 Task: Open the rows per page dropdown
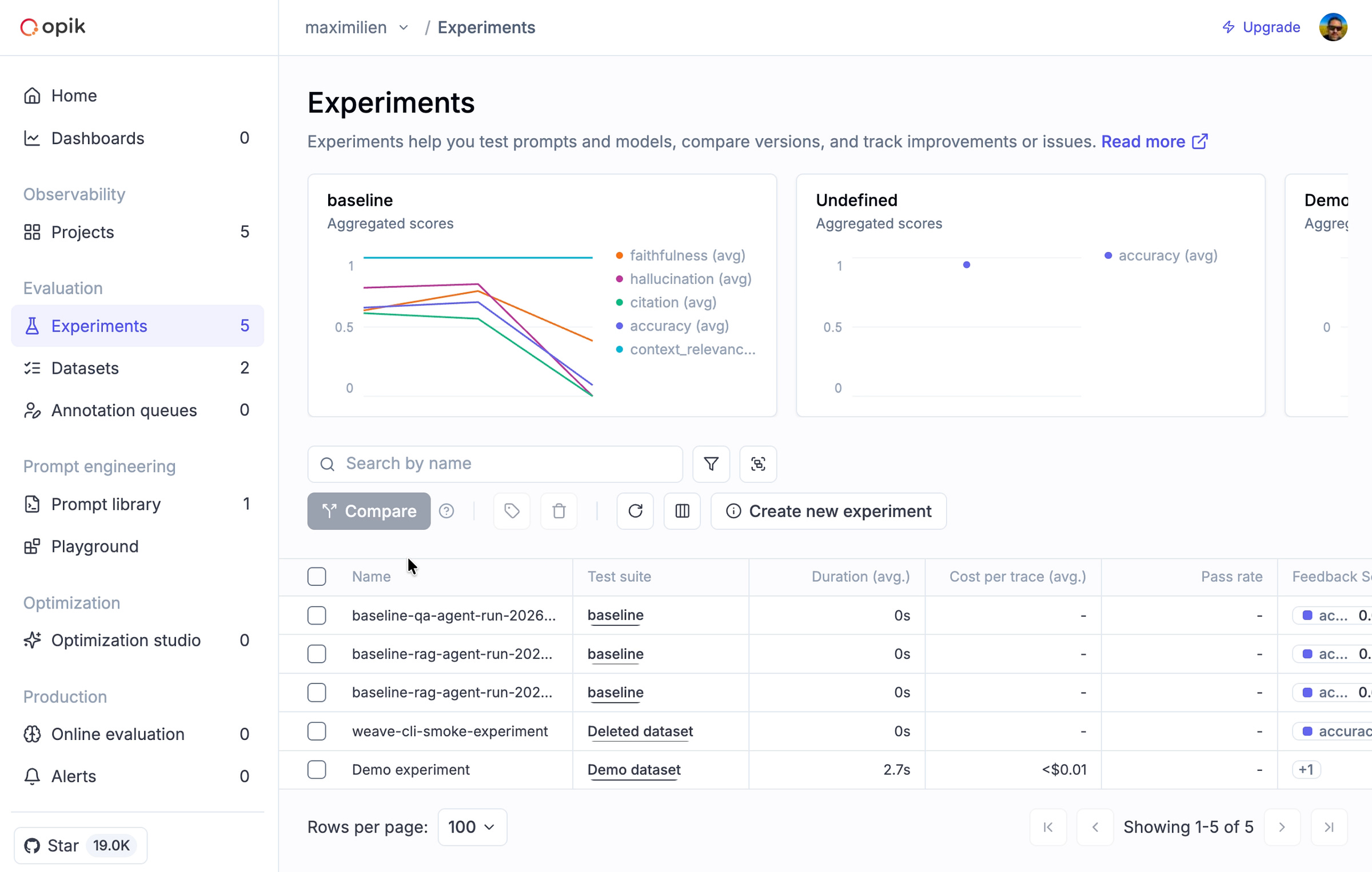coord(472,827)
